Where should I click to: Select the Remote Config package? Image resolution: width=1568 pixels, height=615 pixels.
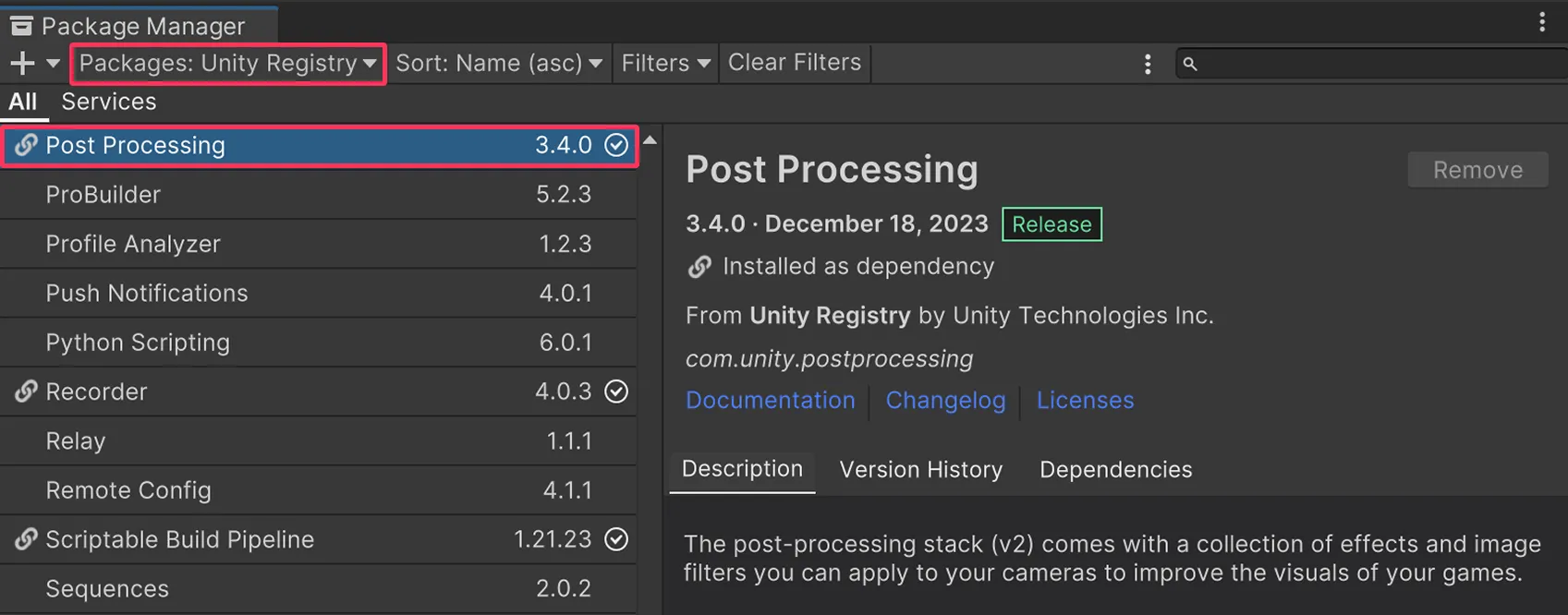[x=319, y=490]
